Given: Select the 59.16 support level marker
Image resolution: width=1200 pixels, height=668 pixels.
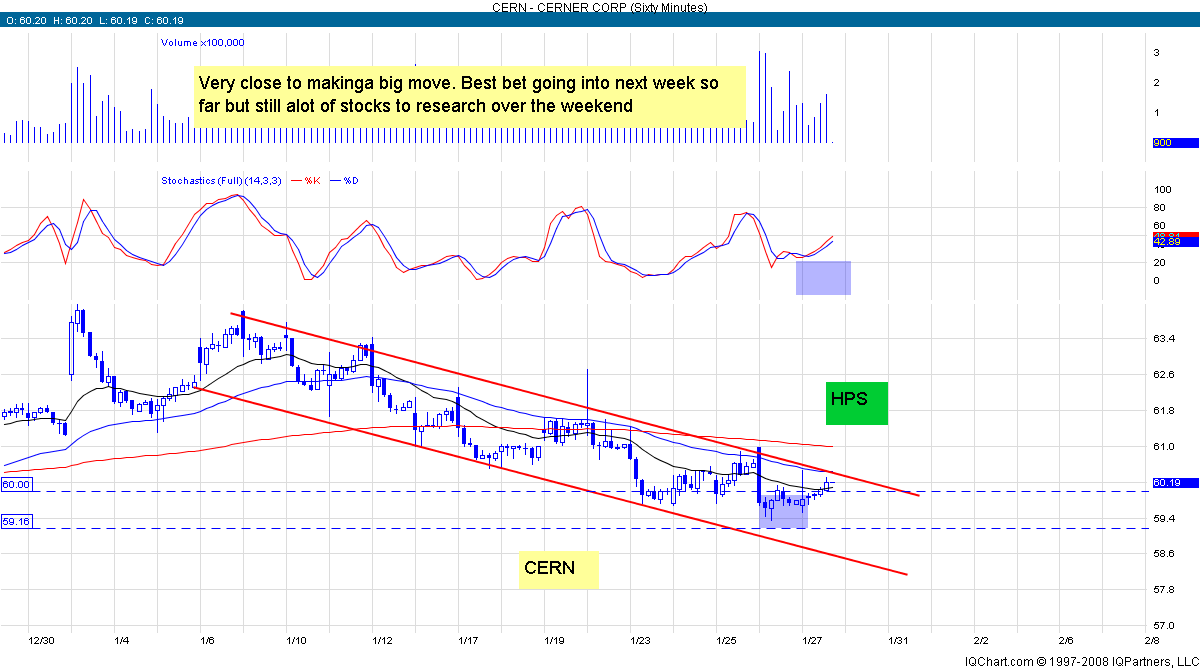Looking at the screenshot, I should (x=17, y=521).
